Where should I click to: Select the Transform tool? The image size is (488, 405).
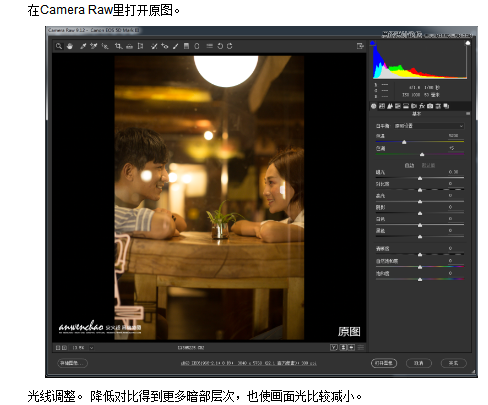140,46
